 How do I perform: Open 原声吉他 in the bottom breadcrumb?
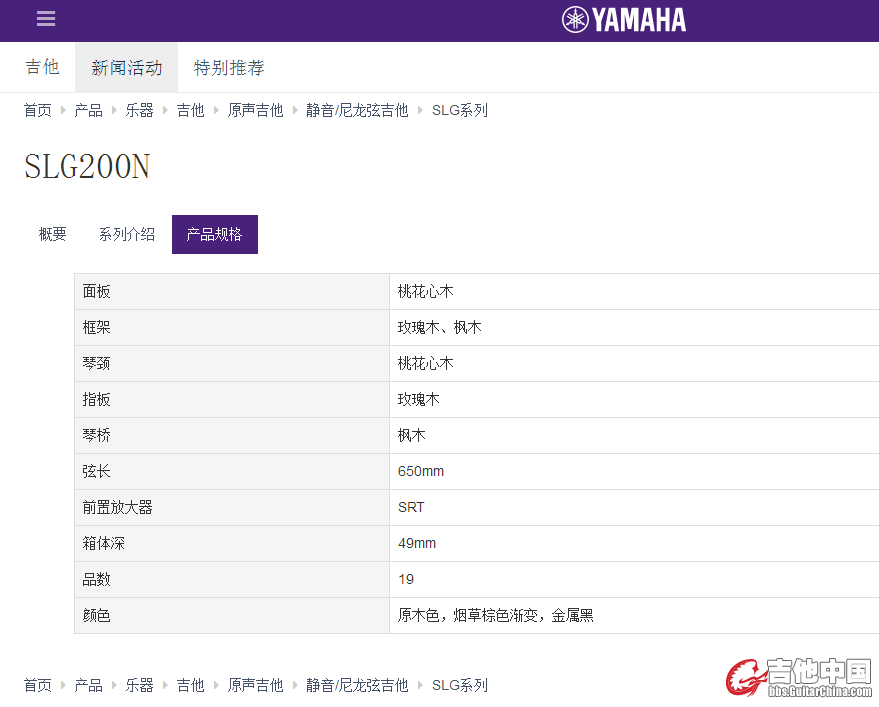point(256,685)
